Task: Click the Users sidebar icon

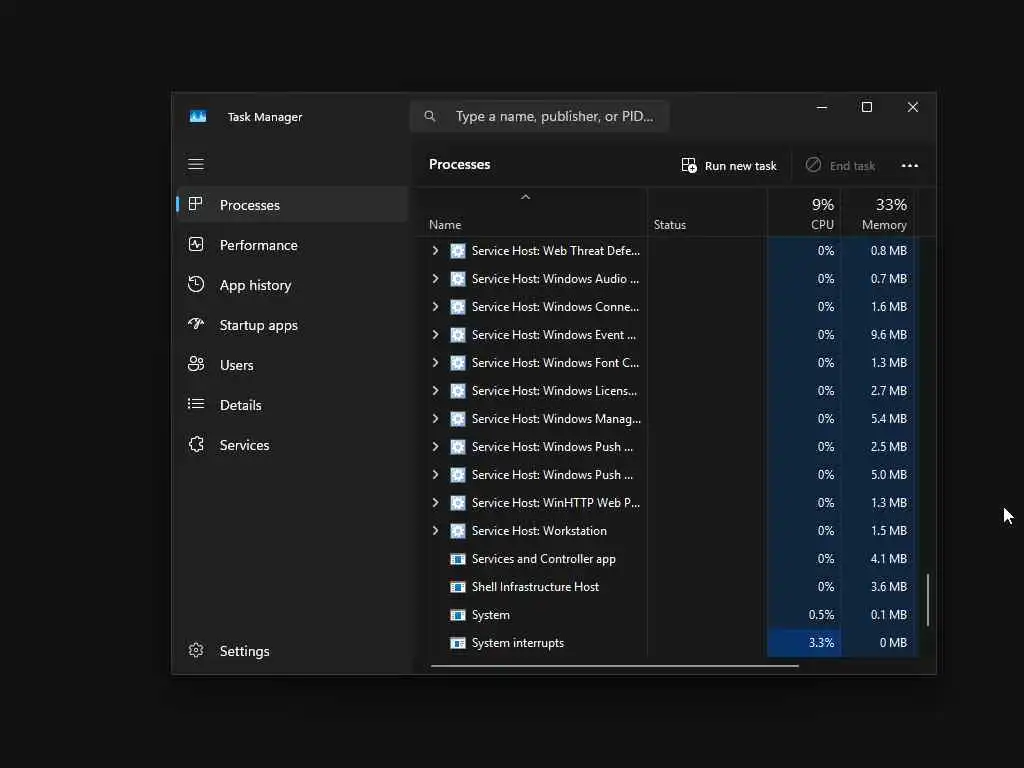Action: pos(196,364)
